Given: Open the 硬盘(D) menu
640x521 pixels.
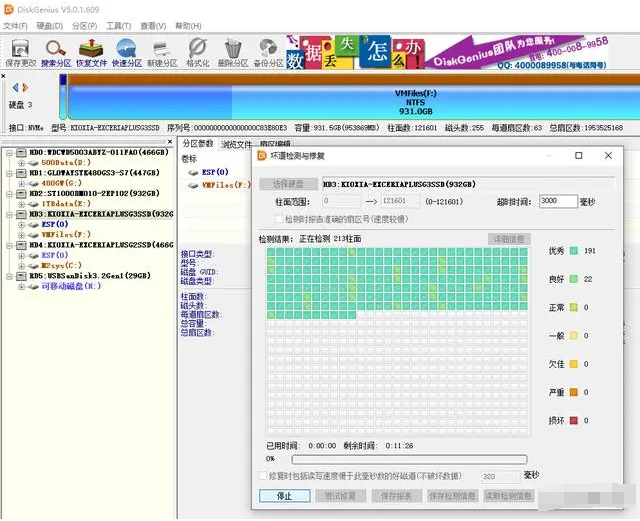Looking at the screenshot, I should tap(50, 26).
